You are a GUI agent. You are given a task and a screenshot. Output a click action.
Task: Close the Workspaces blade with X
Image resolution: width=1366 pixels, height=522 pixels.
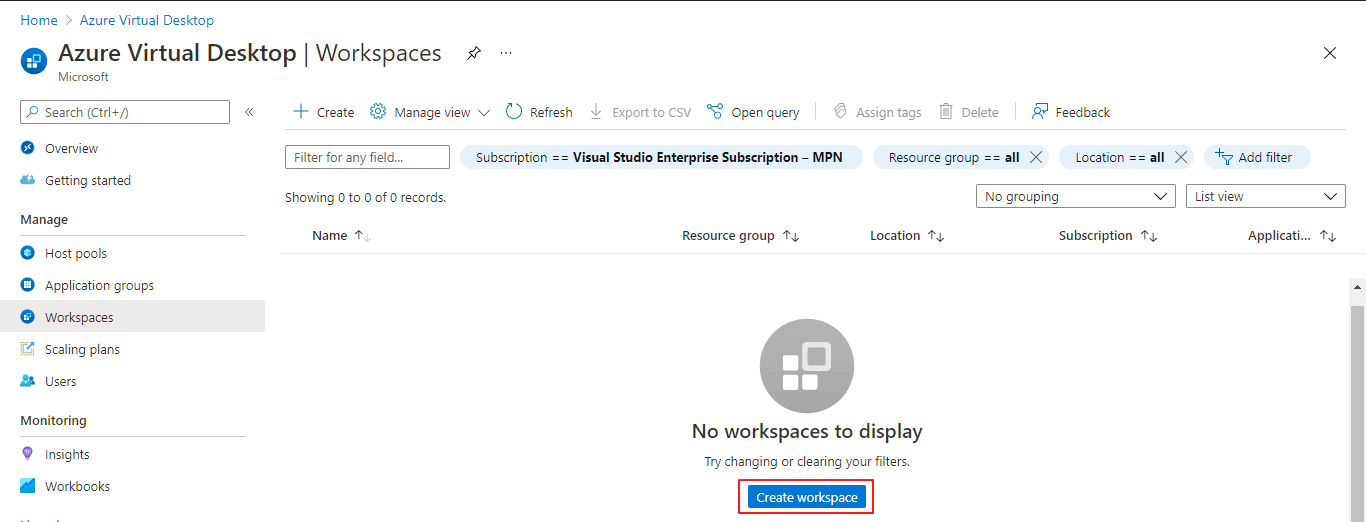[x=1330, y=53]
